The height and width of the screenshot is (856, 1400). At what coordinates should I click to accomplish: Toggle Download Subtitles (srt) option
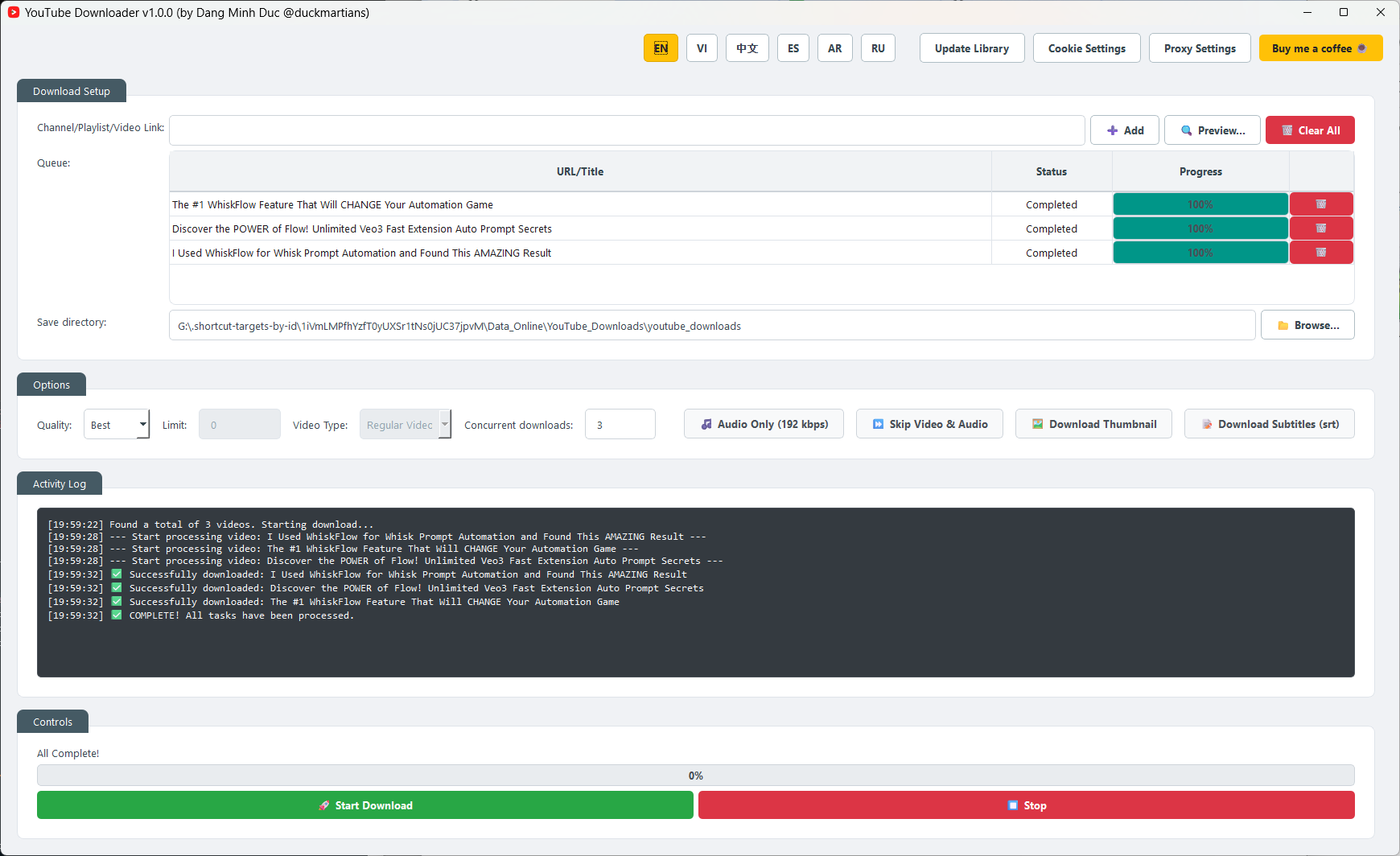pos(1269,424)
